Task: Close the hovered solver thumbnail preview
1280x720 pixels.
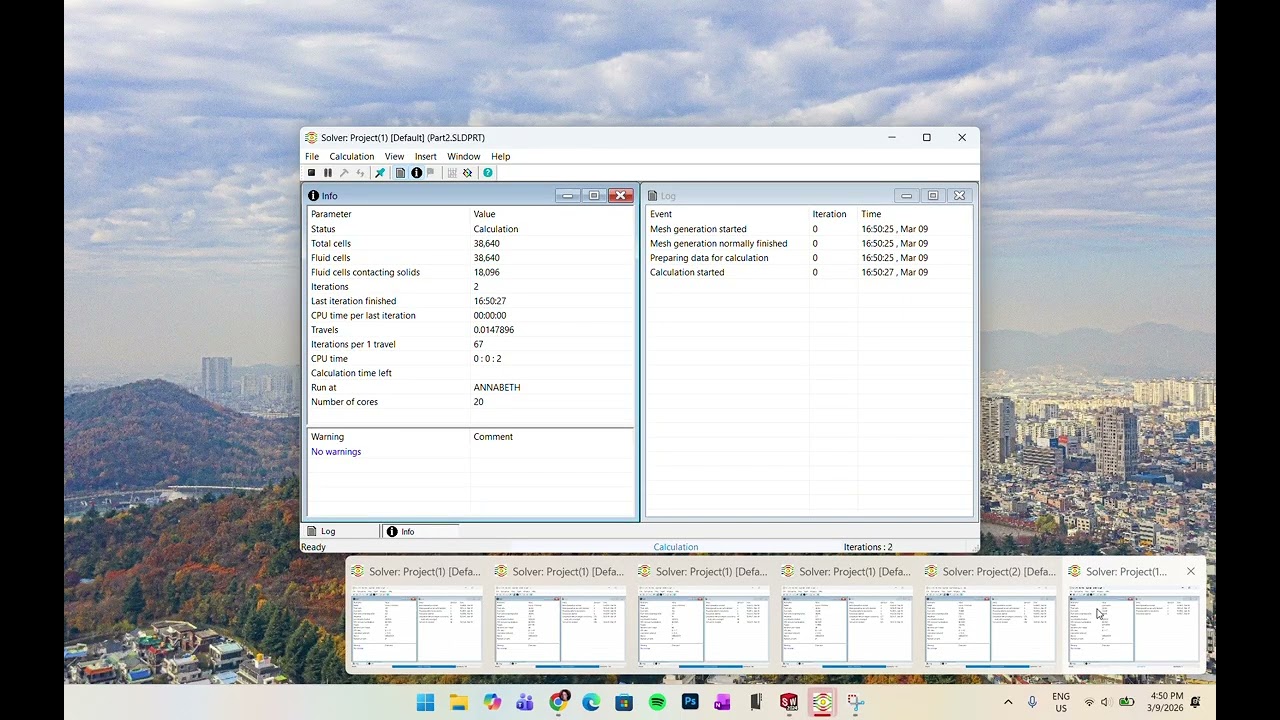Action: (1190, 571)
